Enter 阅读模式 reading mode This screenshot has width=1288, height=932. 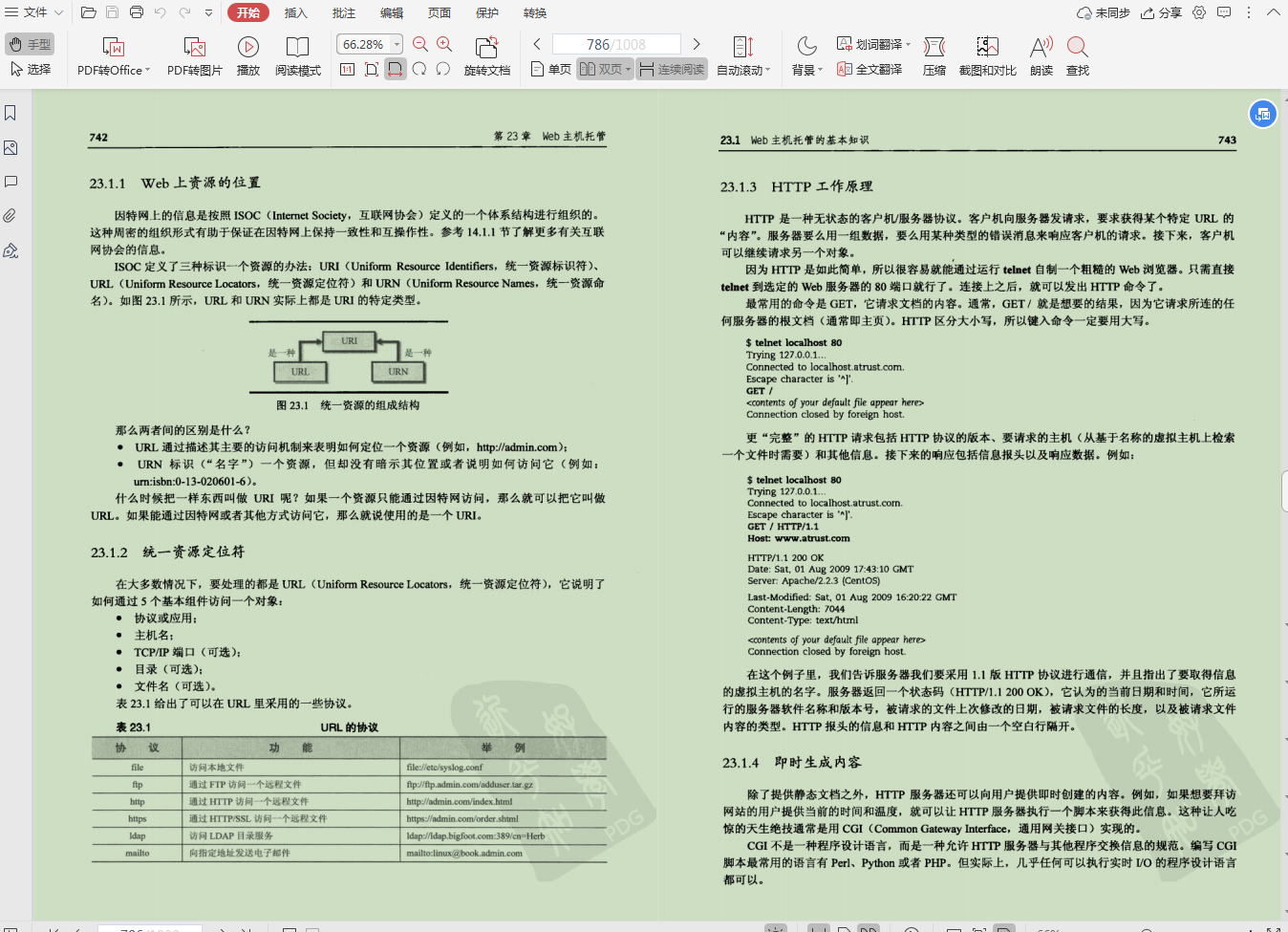(x=298, y=56)
